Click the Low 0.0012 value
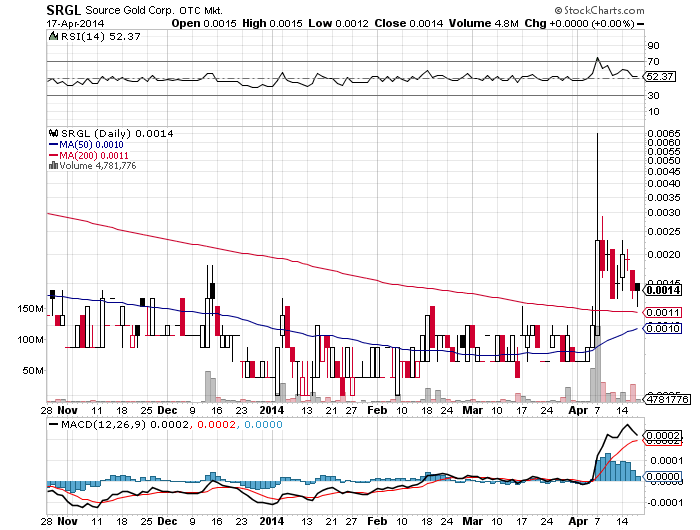Image resolution: width=700 pixels, height=530 pixels. pos(338,24)
